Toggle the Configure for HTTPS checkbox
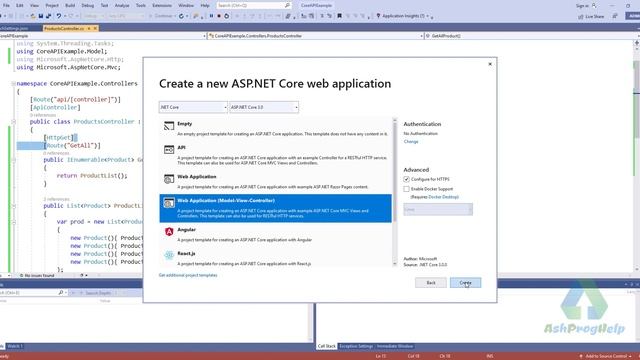 406,179
